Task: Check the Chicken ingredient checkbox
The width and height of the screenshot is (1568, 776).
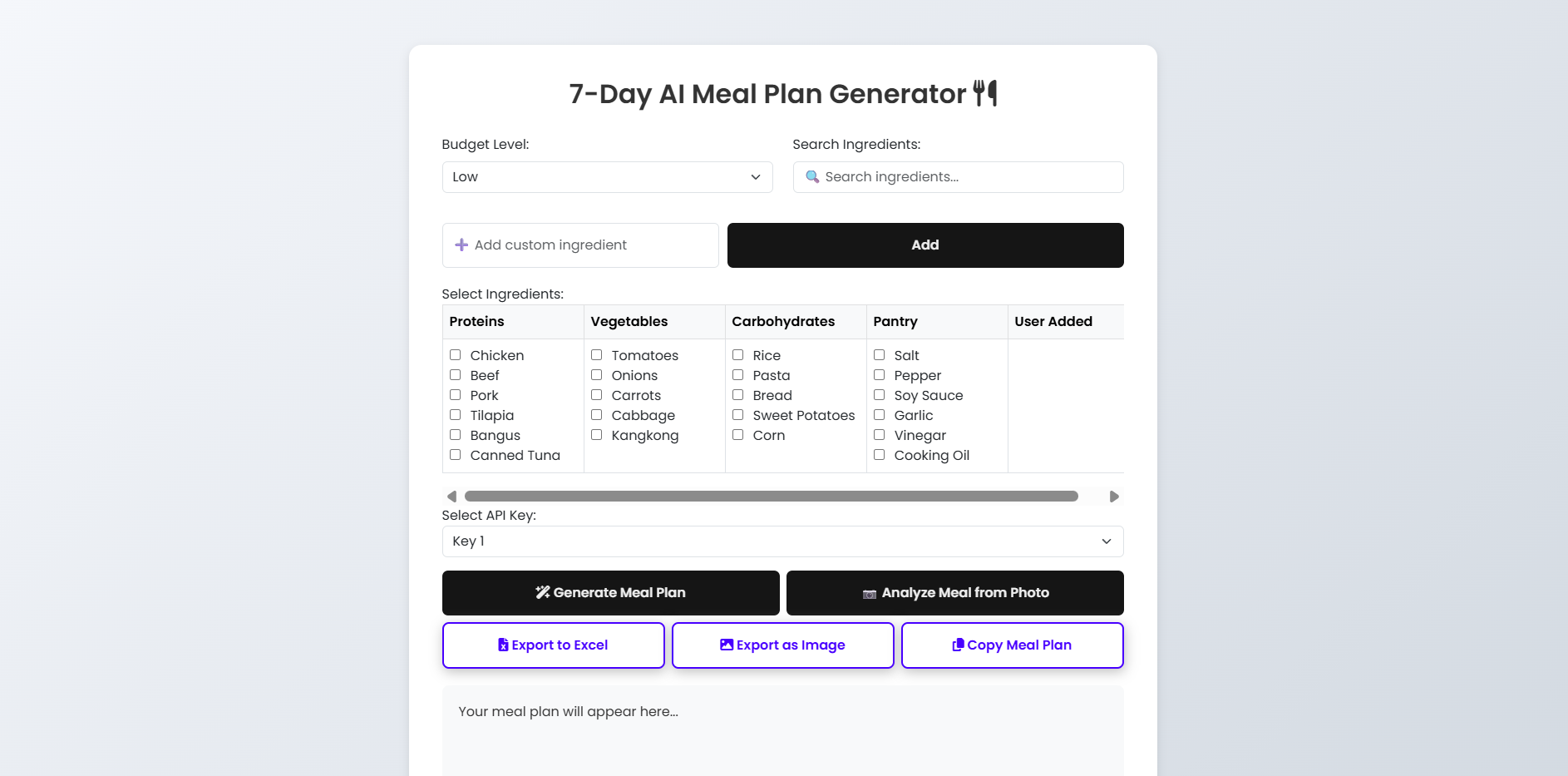Action: pyautogui.click(x=455, y=354)
